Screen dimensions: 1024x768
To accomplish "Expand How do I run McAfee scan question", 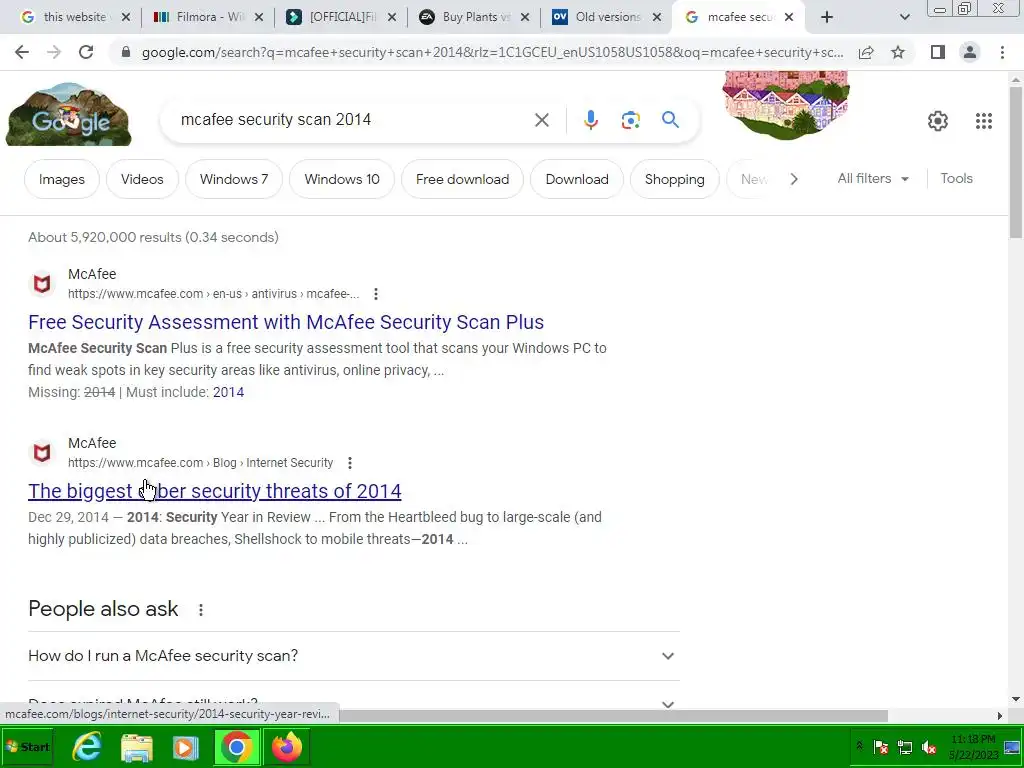I will click(x=353, y=656).
